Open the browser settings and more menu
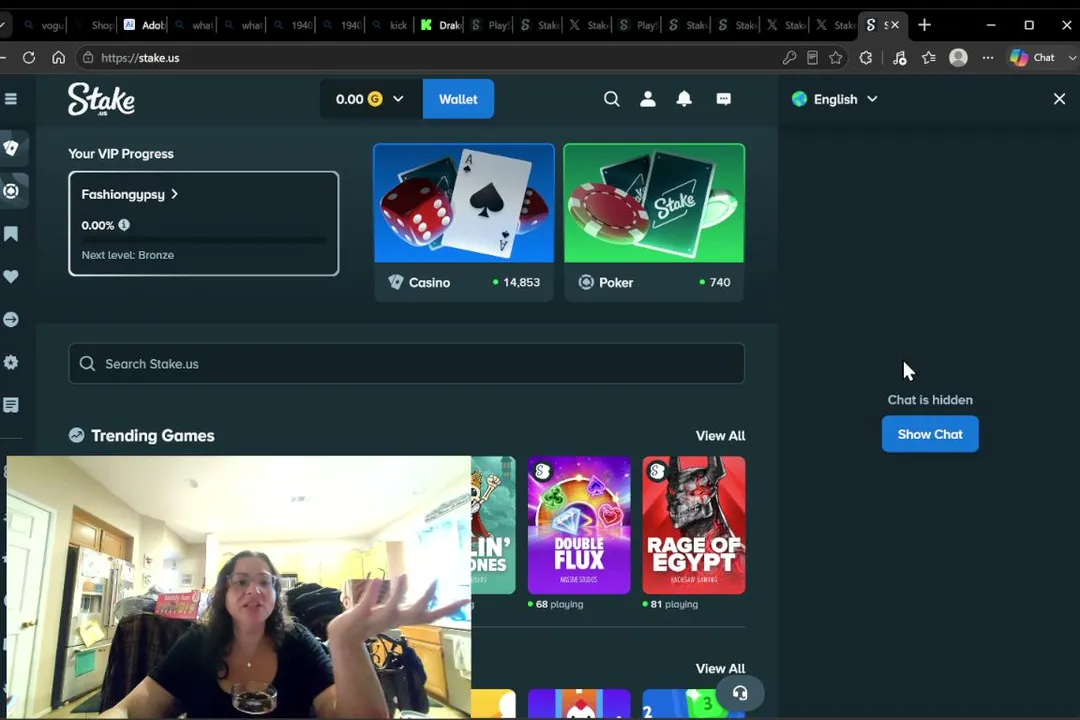 click(x=988, y=58)
